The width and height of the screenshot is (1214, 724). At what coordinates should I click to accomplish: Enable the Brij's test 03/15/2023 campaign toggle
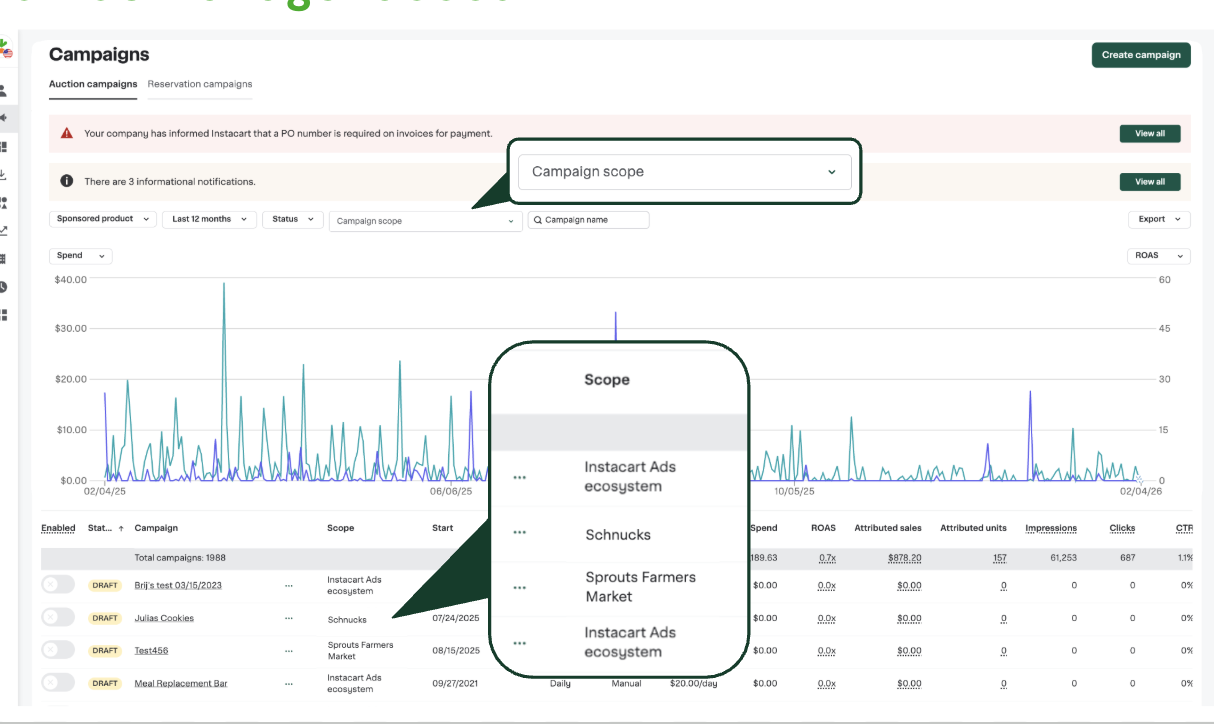click(58, 585)
